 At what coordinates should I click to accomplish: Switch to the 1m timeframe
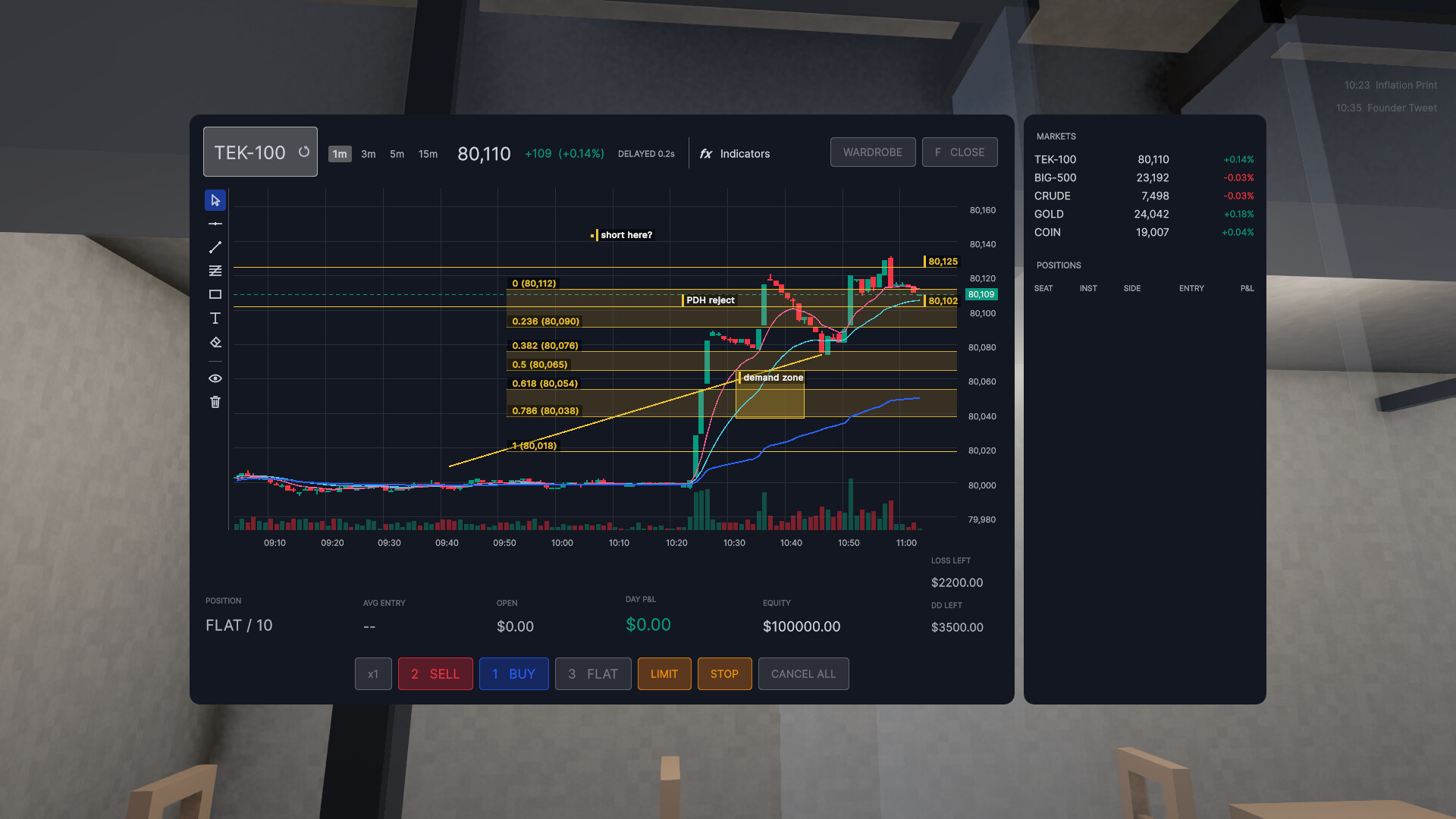pyautogui.click(x=340, y=154)
